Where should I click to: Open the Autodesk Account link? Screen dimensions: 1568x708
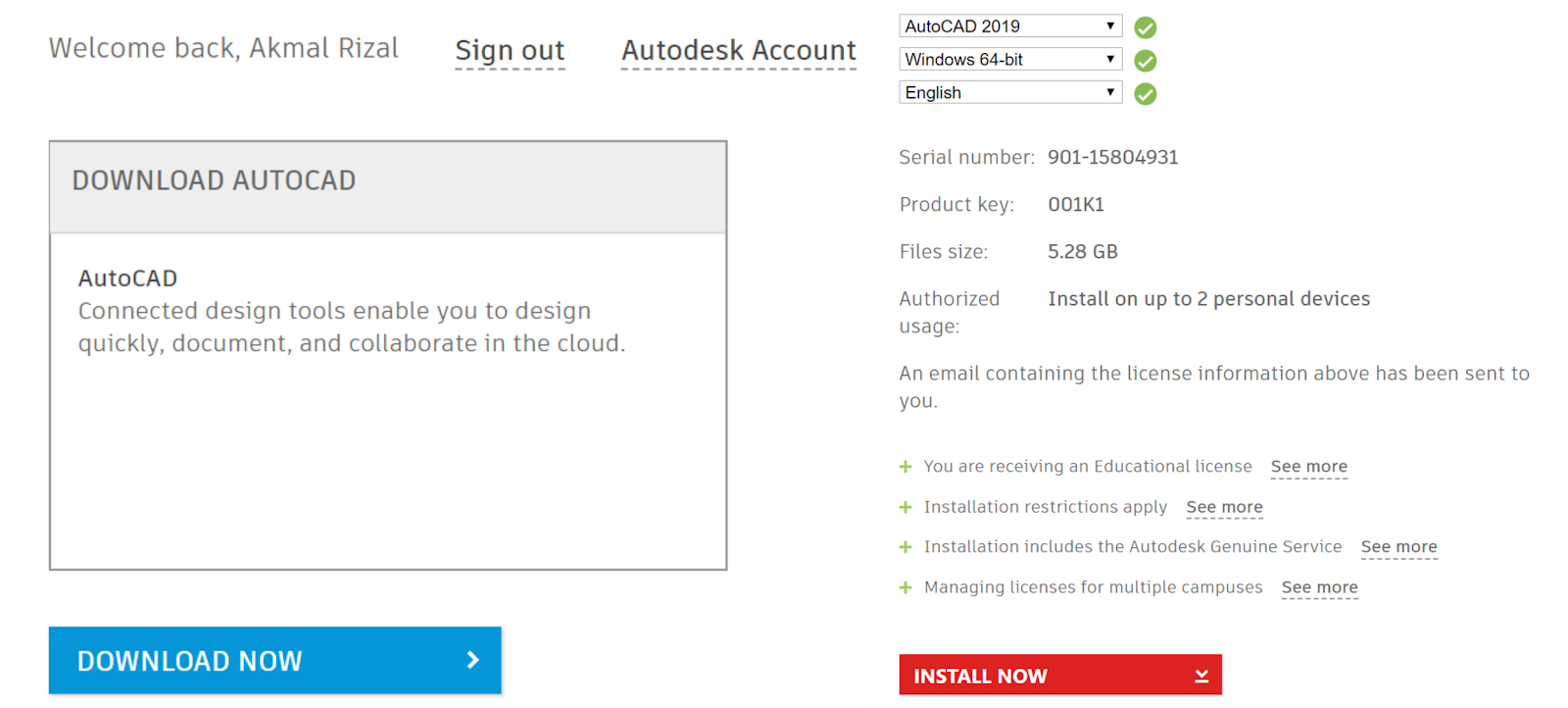tap(739, 50)
